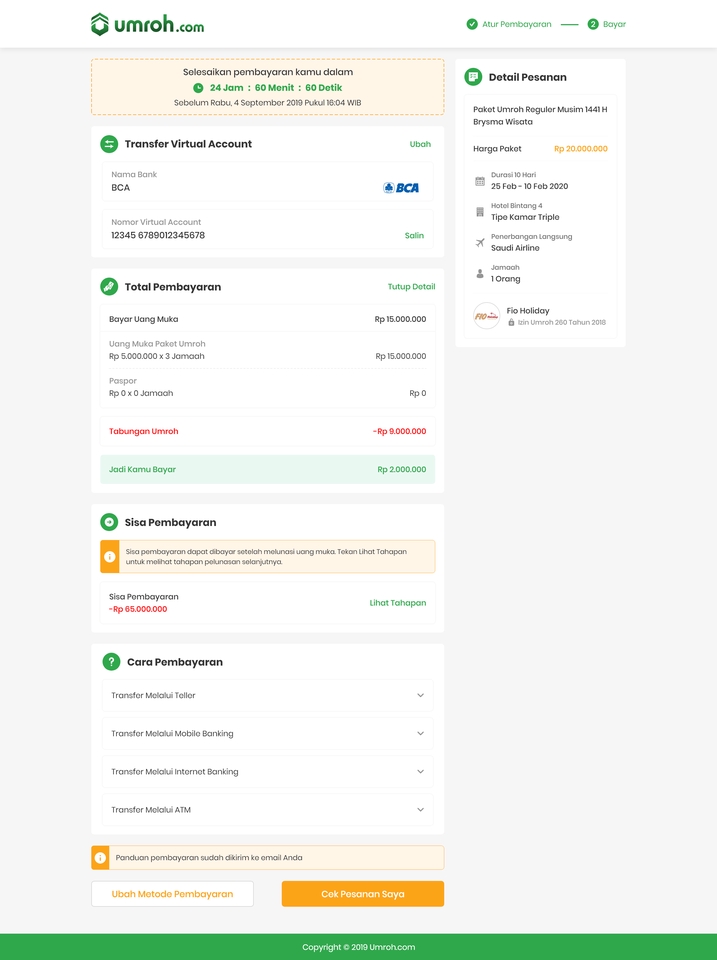This screenshot has width=717, height=960.
Task: Click the 25 Feb - 10 Feb 2020 date text
Action: click(530, 186)
